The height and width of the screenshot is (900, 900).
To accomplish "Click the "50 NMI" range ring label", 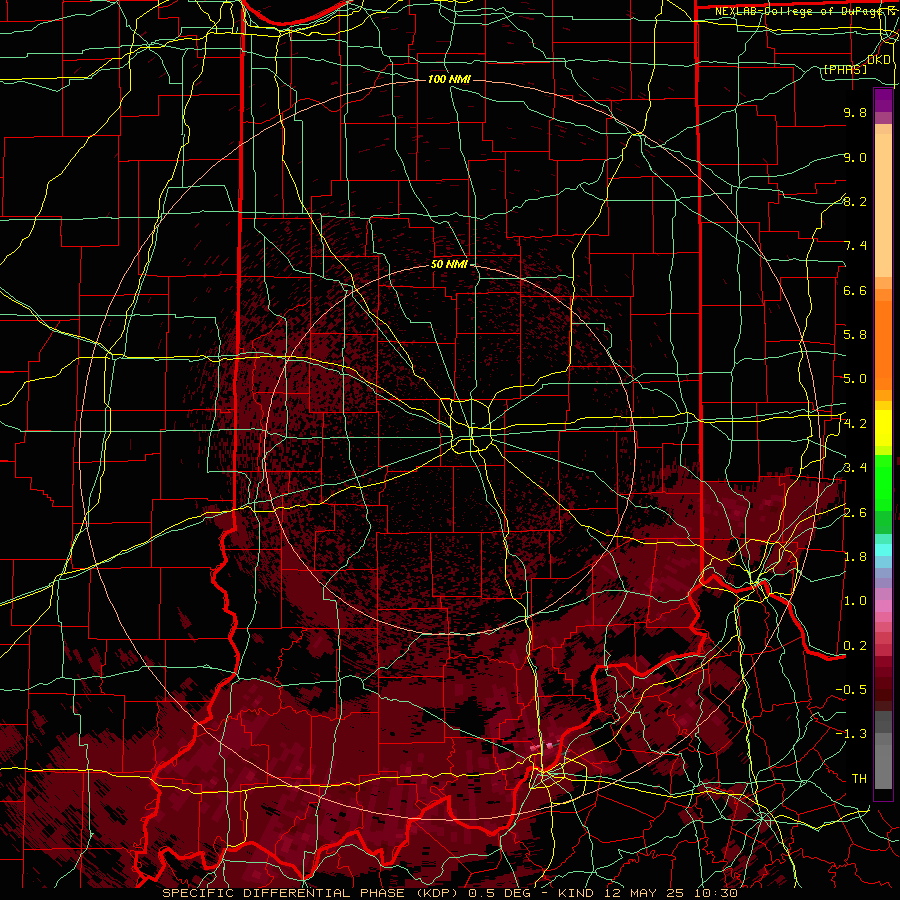I will 449,264.
